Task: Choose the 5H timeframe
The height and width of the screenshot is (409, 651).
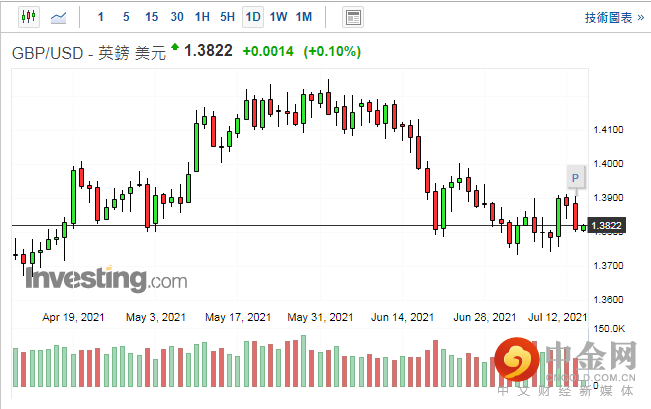Action: [227, 17]
